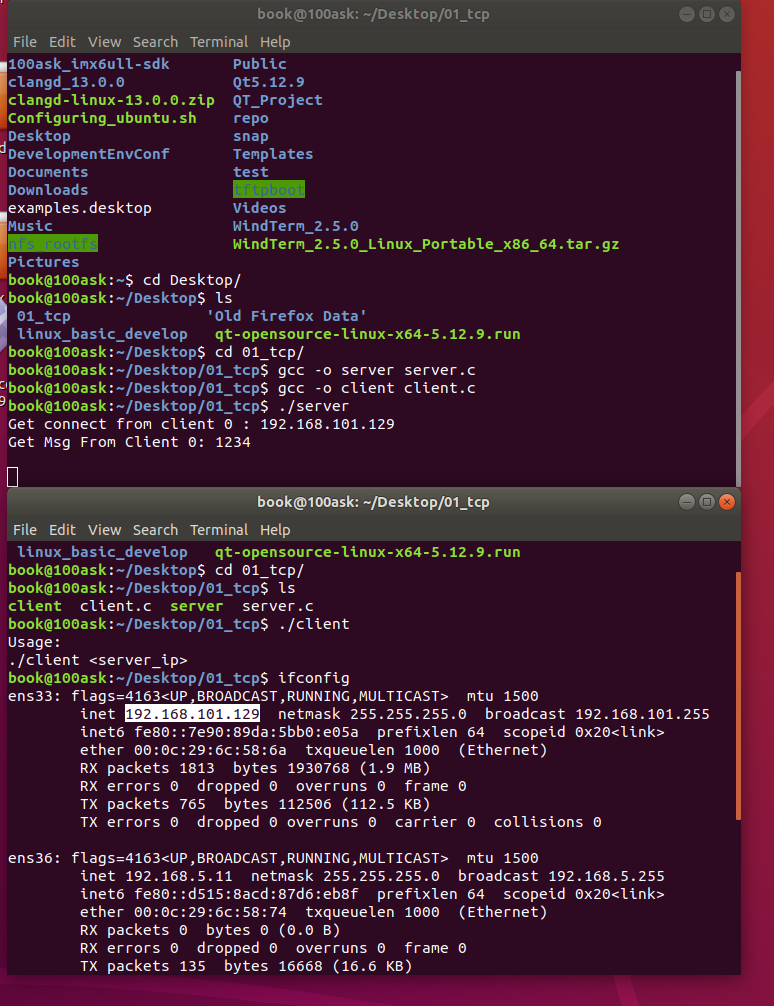This screenshot has height=1006, width=774.
Task: Maximize the bottom terminal window
Action: (x=707, y=502)
